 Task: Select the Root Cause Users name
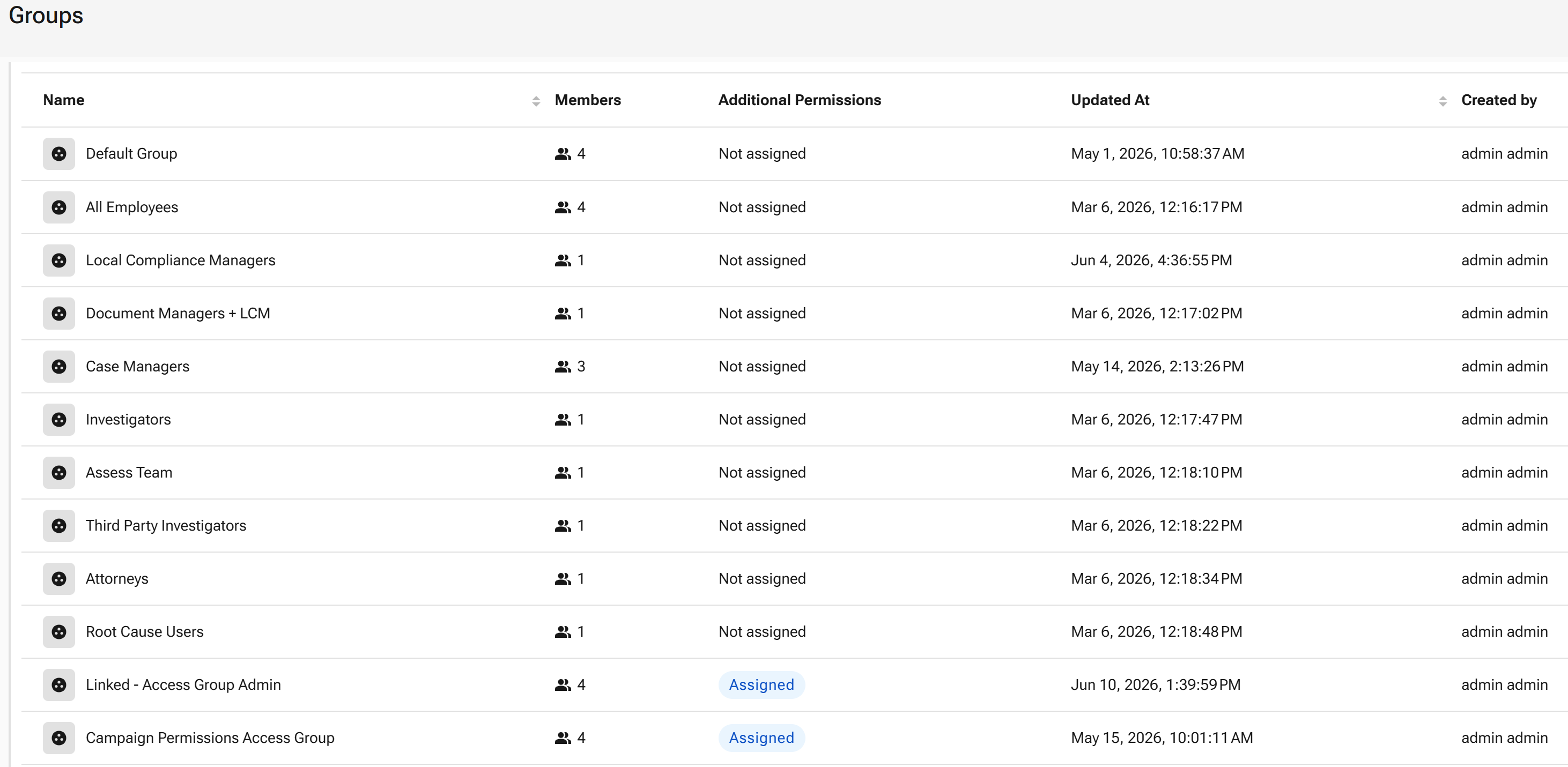point(145,632)
